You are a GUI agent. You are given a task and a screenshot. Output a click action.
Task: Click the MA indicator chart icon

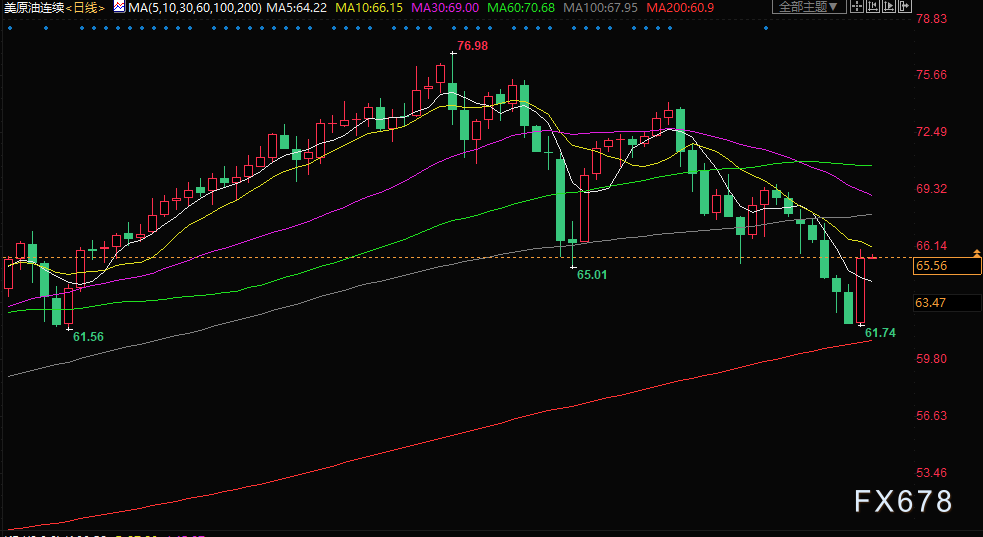pos(119,7)
